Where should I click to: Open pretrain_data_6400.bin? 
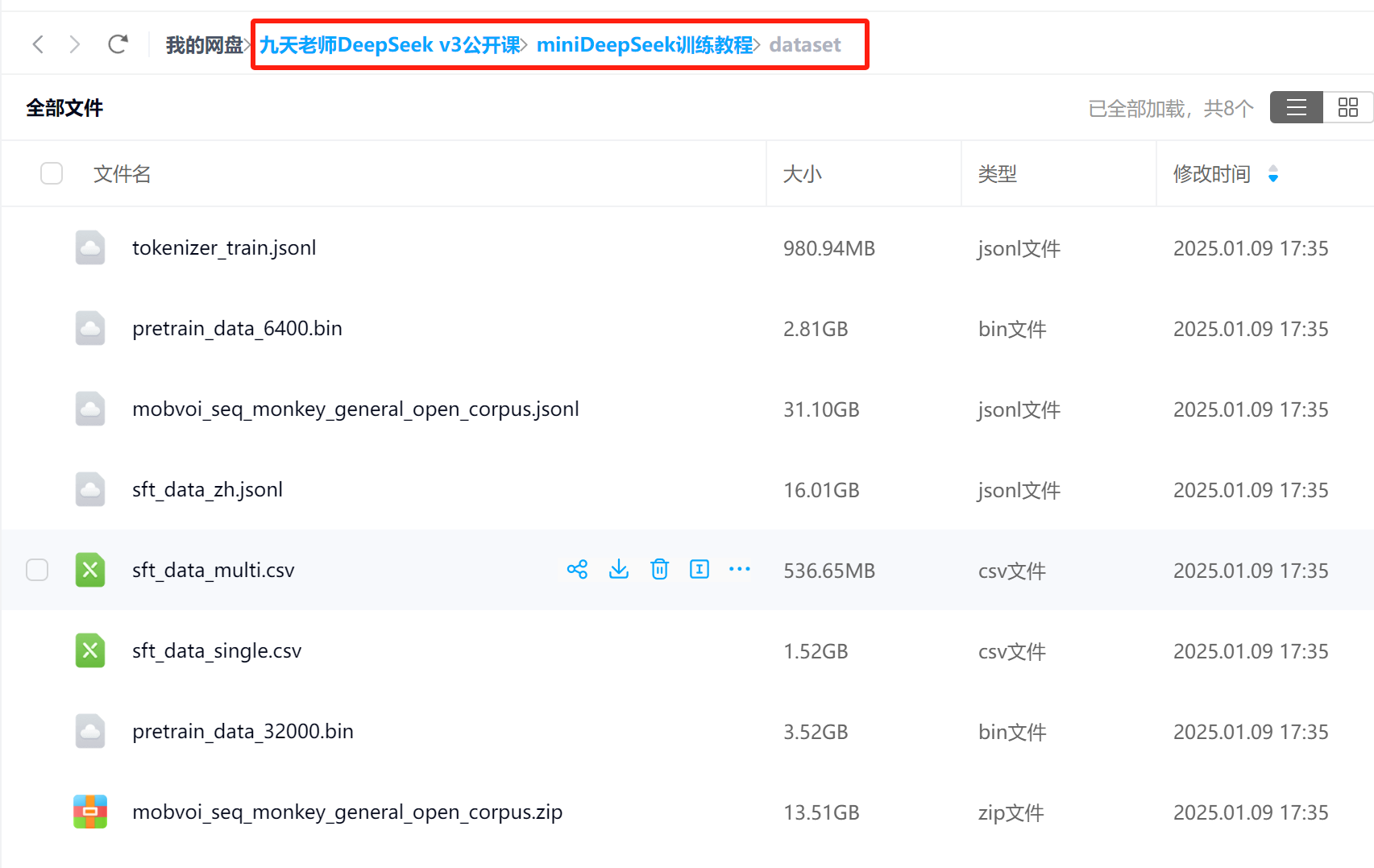pyautogui.click(x=237, y=328)
